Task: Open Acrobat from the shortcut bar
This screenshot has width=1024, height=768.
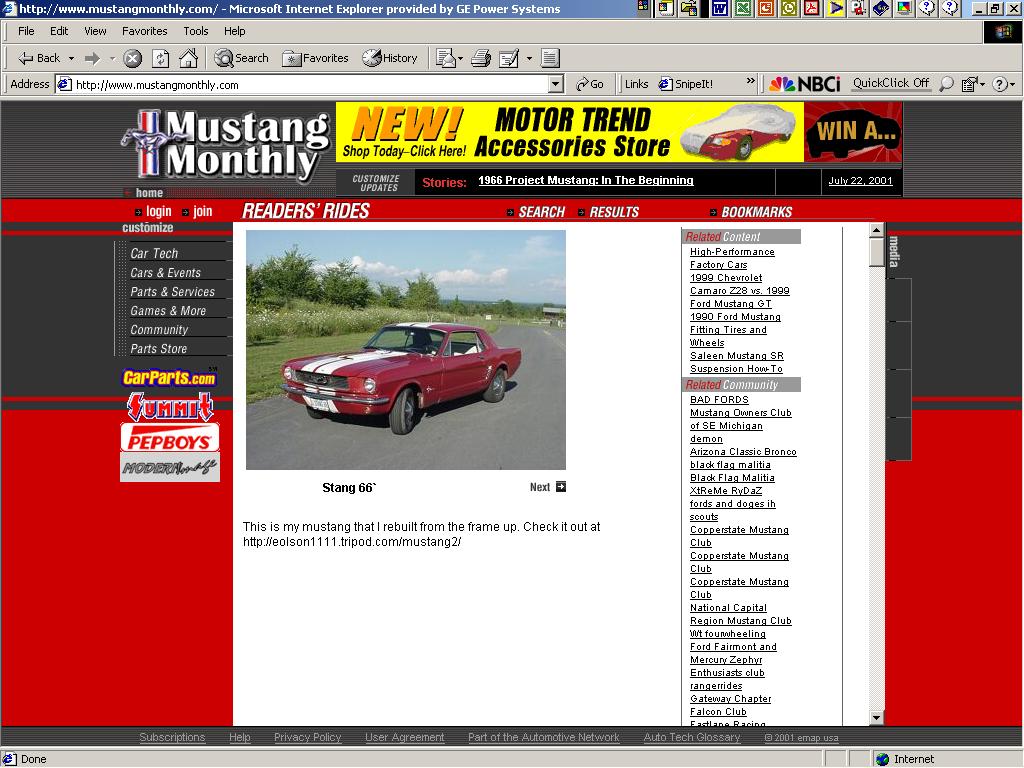Action: click(812, 8)
